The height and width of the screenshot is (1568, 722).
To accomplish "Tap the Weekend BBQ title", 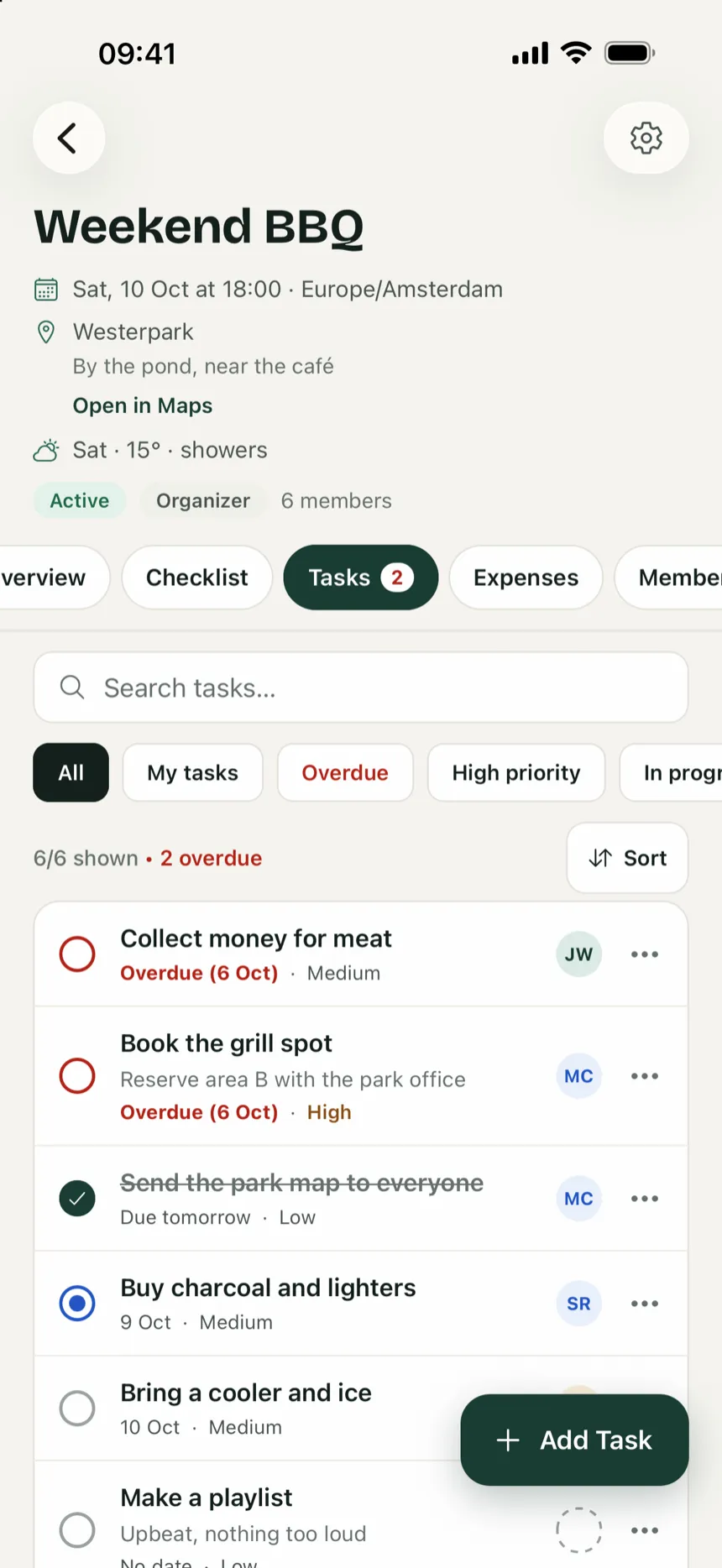I will (199, 227).
